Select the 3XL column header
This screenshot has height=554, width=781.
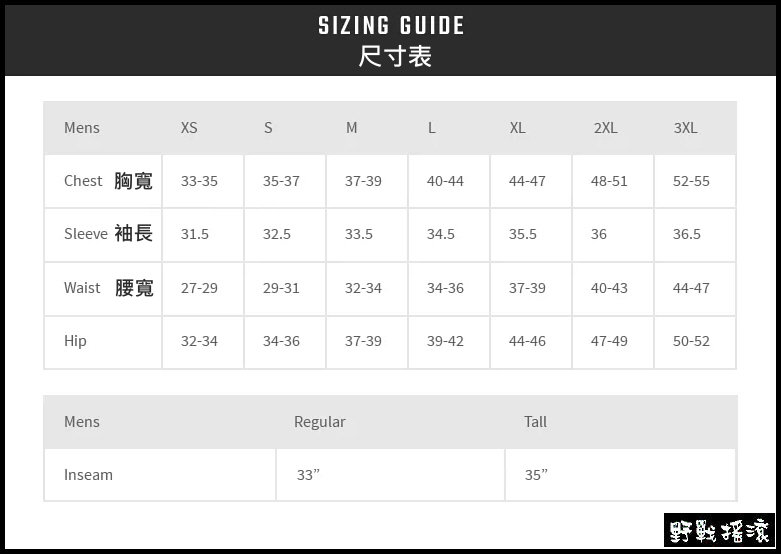pos(685,128)
